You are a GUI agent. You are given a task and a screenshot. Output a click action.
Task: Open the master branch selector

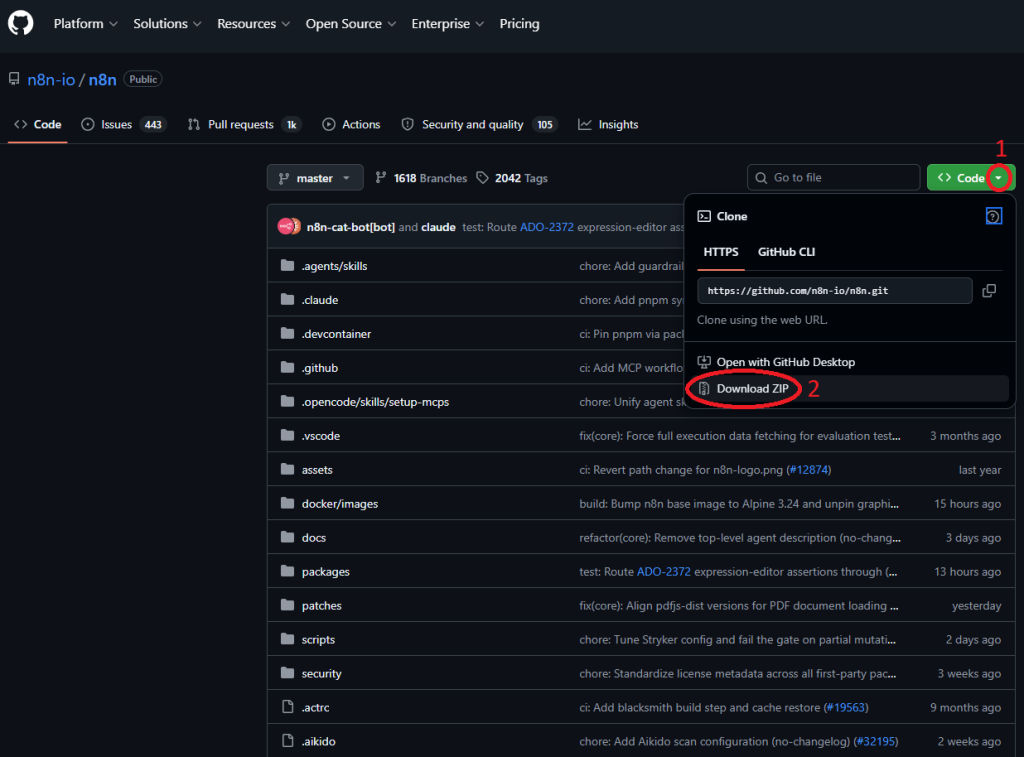click(x=315, y=178)
